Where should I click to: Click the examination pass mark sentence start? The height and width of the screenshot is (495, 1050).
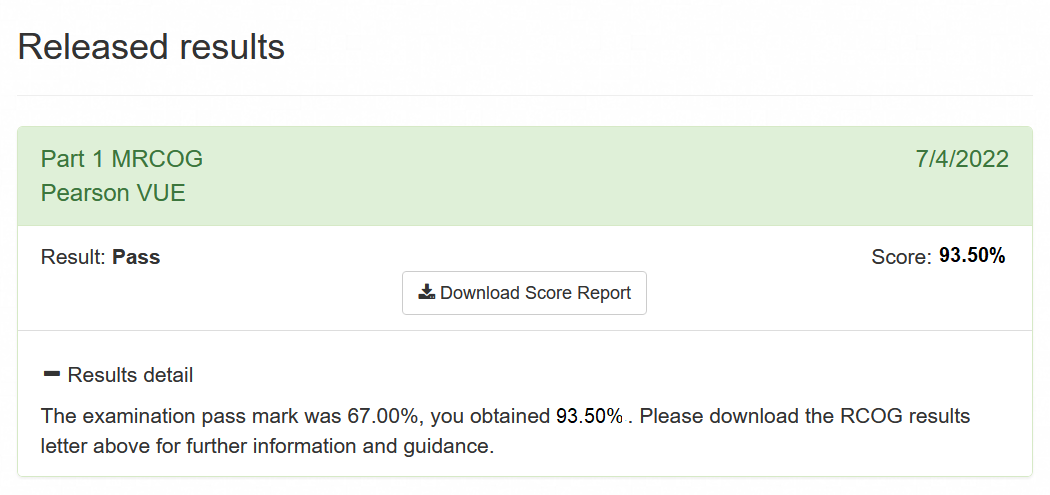[x=192, y=416]
